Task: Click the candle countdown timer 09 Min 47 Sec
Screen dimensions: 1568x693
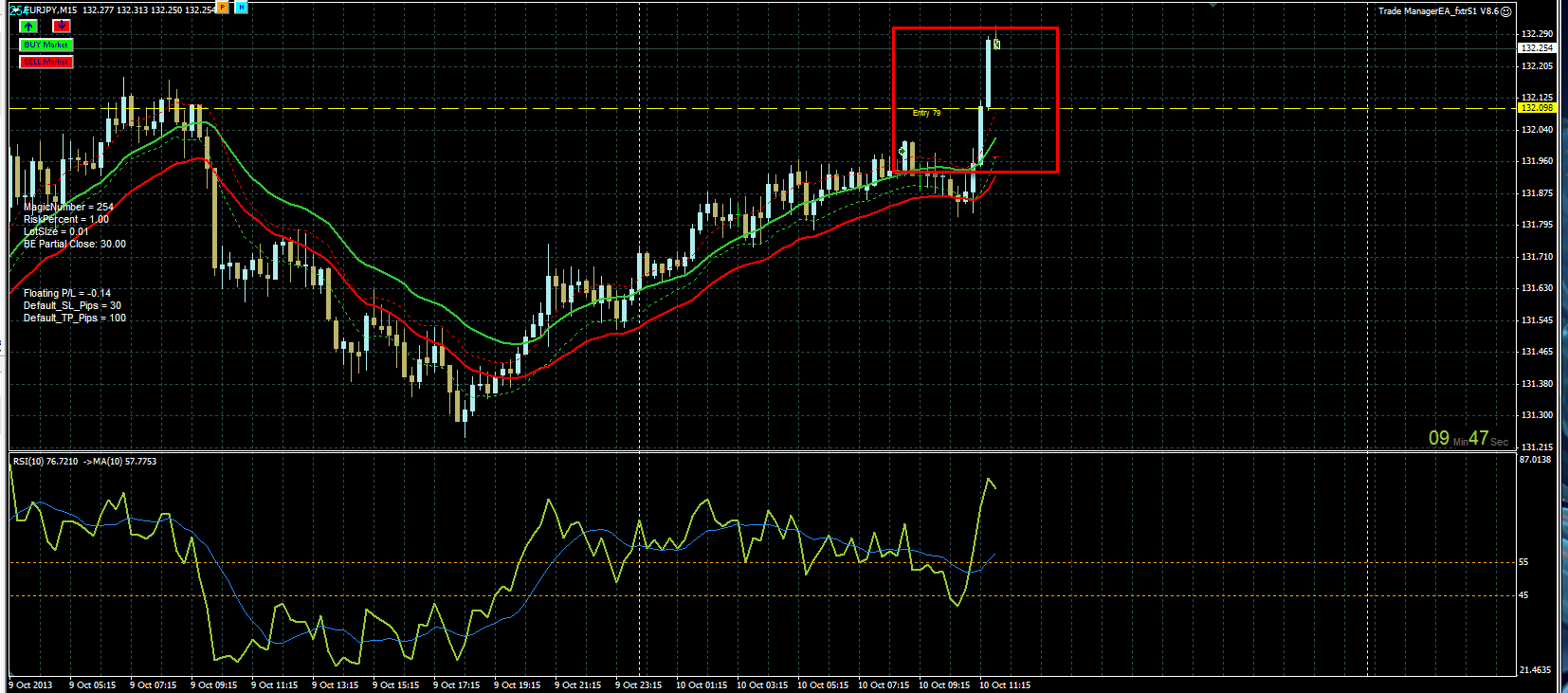Action: pyautogui.click(x=1468, y=438)
